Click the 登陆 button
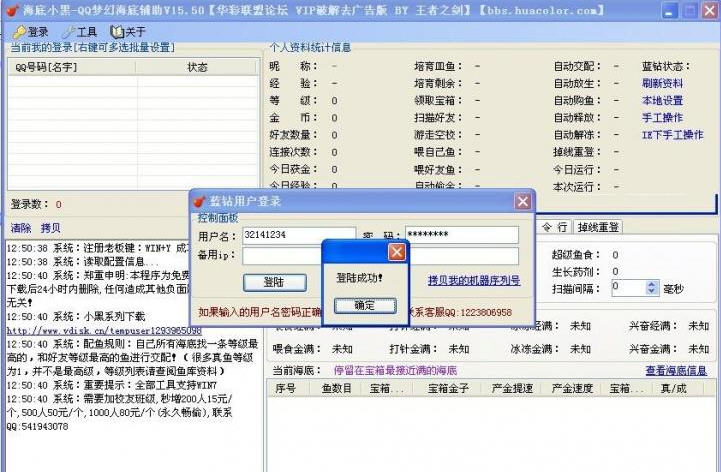This screenshot has height=472, width=721. click(x=275, y=282)
